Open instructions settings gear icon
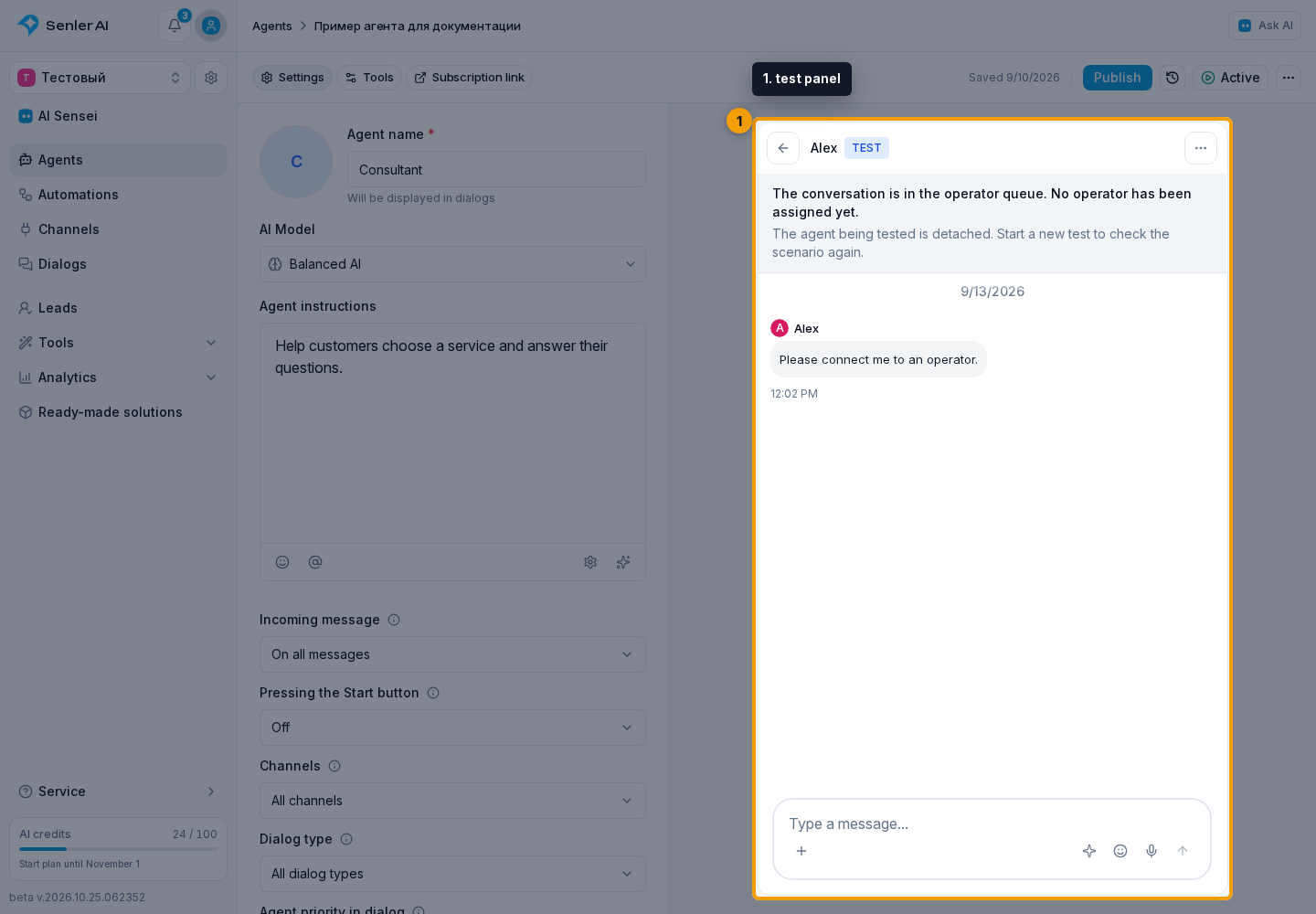1316x914 pixels. tap(590, 562)
